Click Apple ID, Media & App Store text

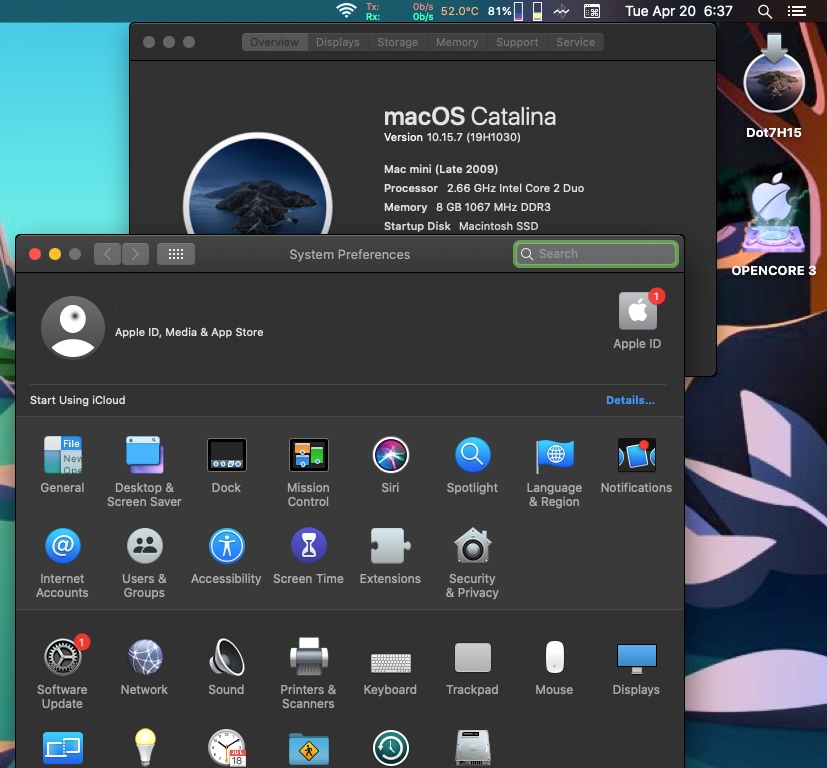coord(189,332)
